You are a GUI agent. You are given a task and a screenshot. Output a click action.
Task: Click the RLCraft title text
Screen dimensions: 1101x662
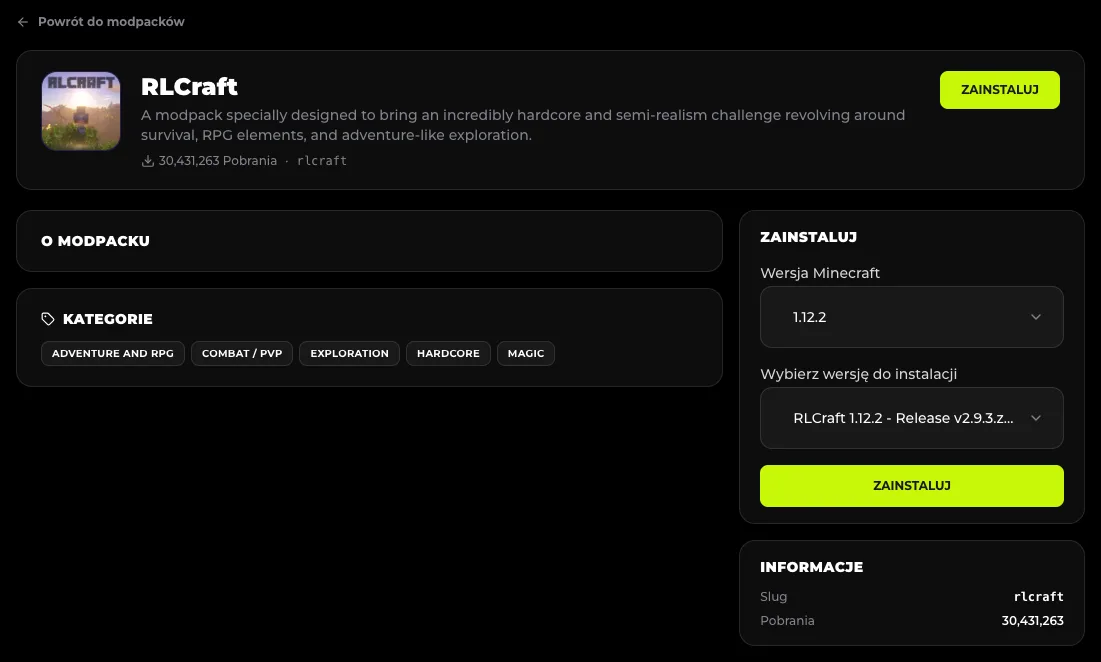[189, 86]
